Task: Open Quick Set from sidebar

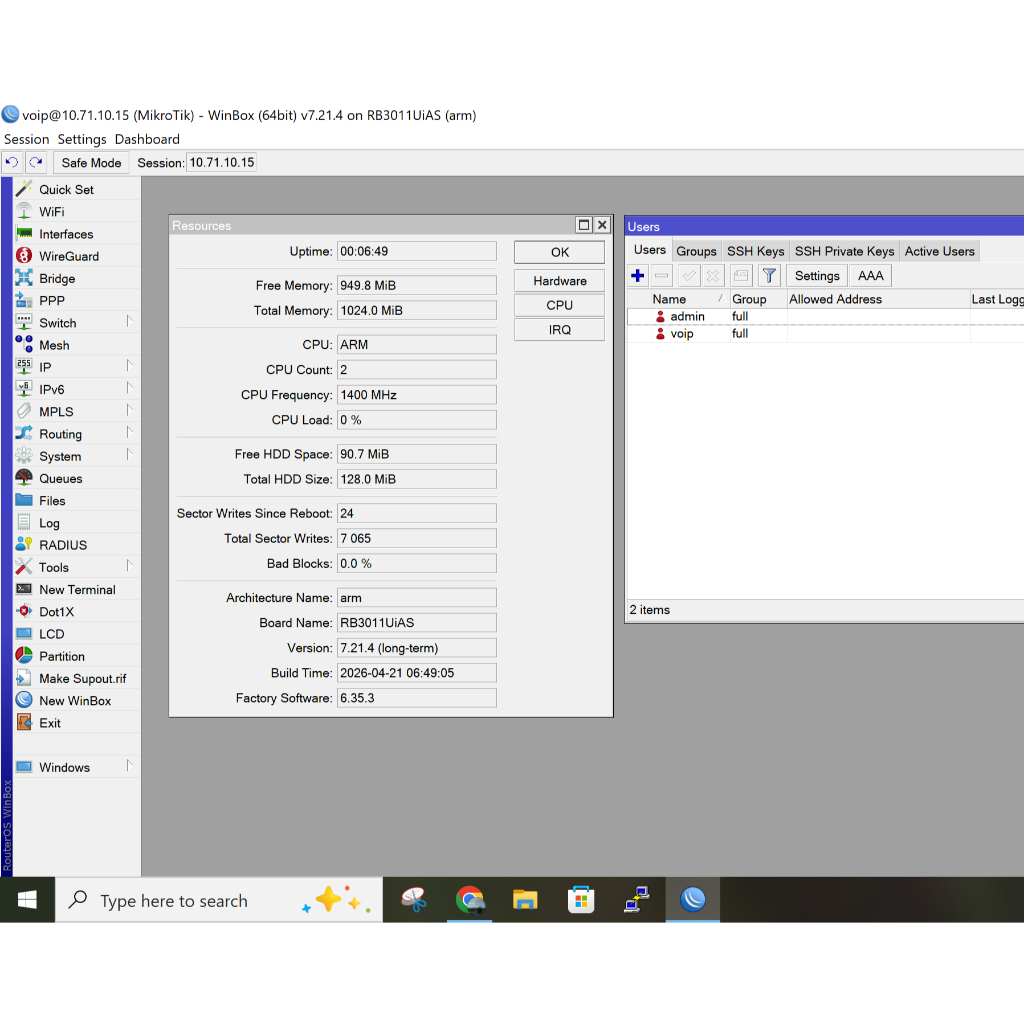Action: pyautogui.click(x=76, y=189)
